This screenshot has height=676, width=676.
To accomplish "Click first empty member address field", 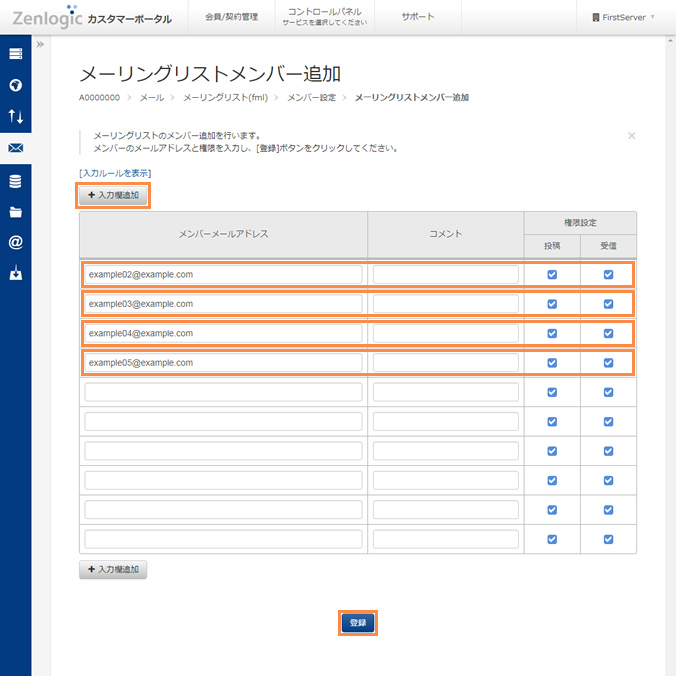I will pyautogui.click(x=223, y=392).
